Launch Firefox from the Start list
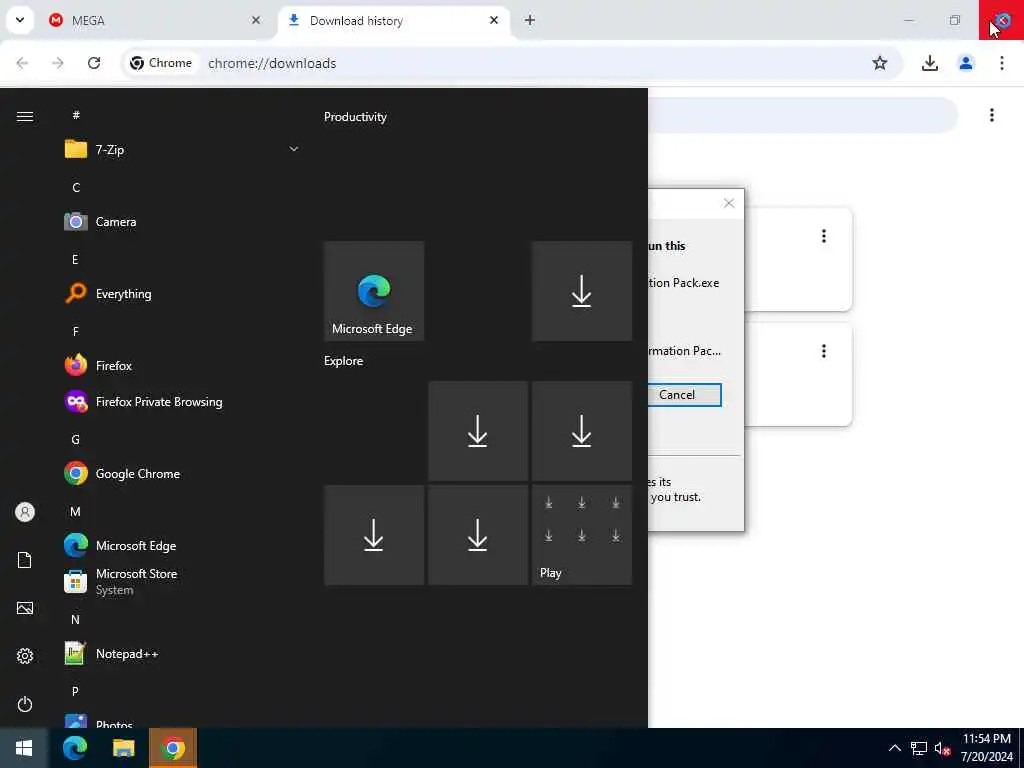Viewport: 1024px width, 768px height. click(182, 366)
